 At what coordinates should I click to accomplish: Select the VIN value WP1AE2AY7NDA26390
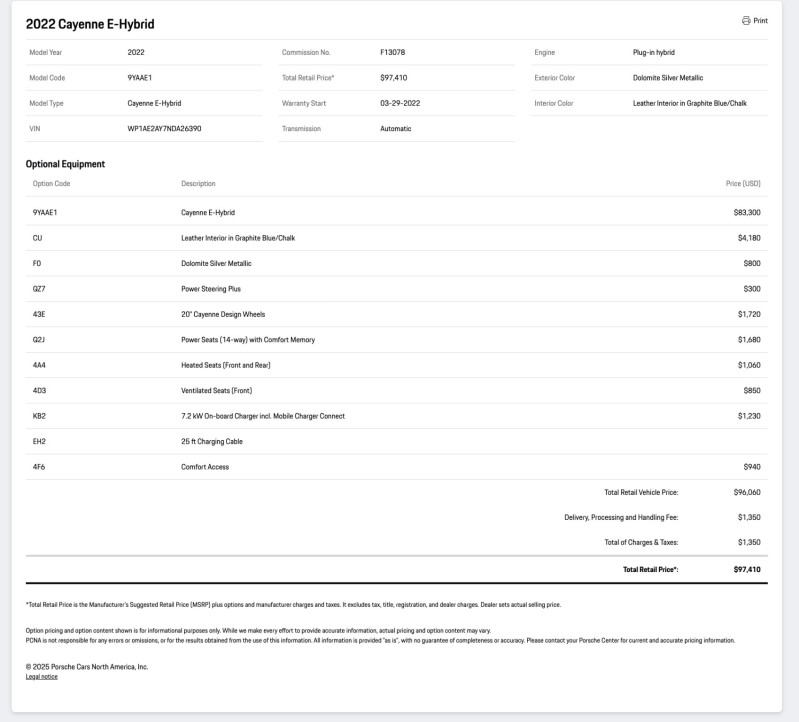tap(164, 128)
